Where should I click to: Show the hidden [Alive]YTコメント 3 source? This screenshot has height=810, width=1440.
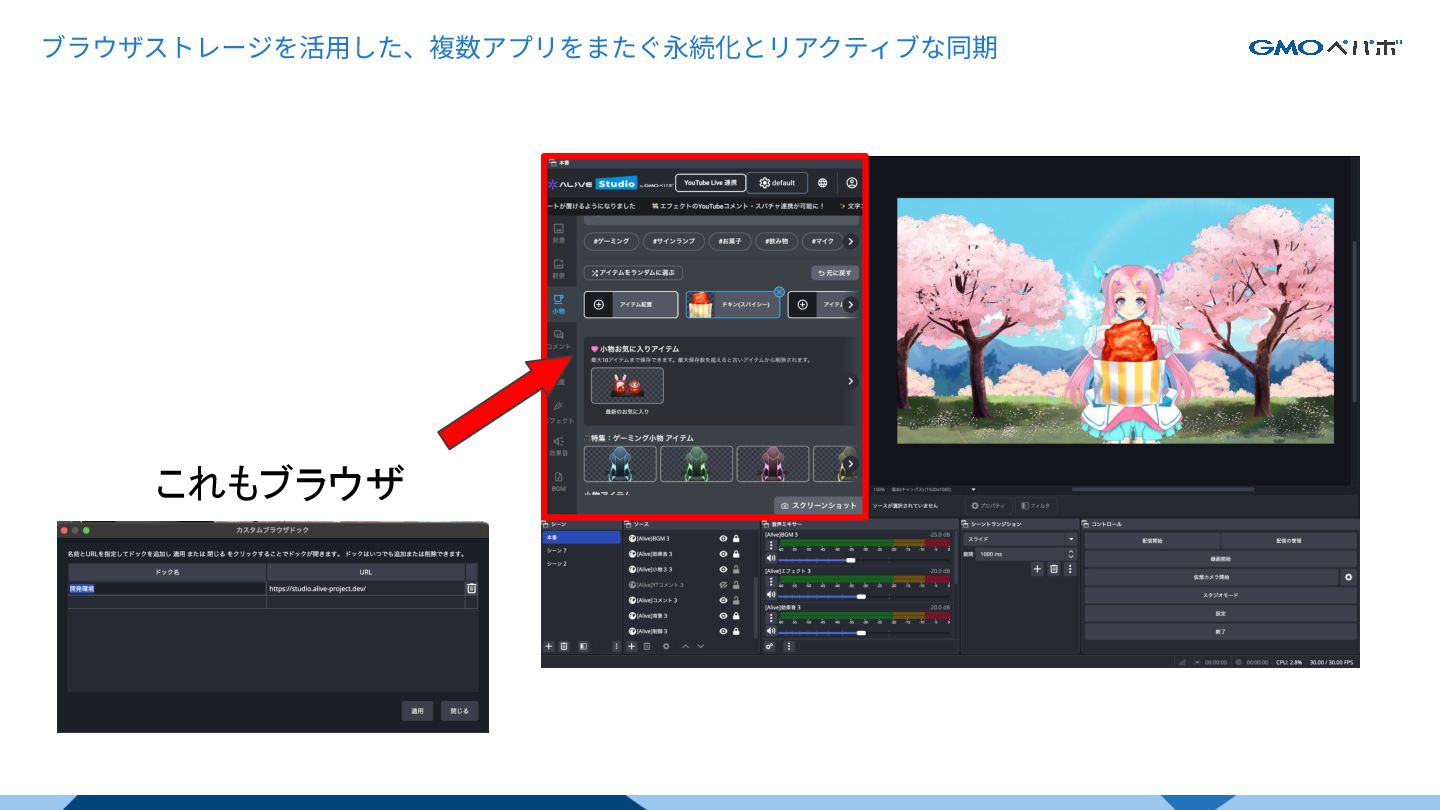click(x=723, y=585)
